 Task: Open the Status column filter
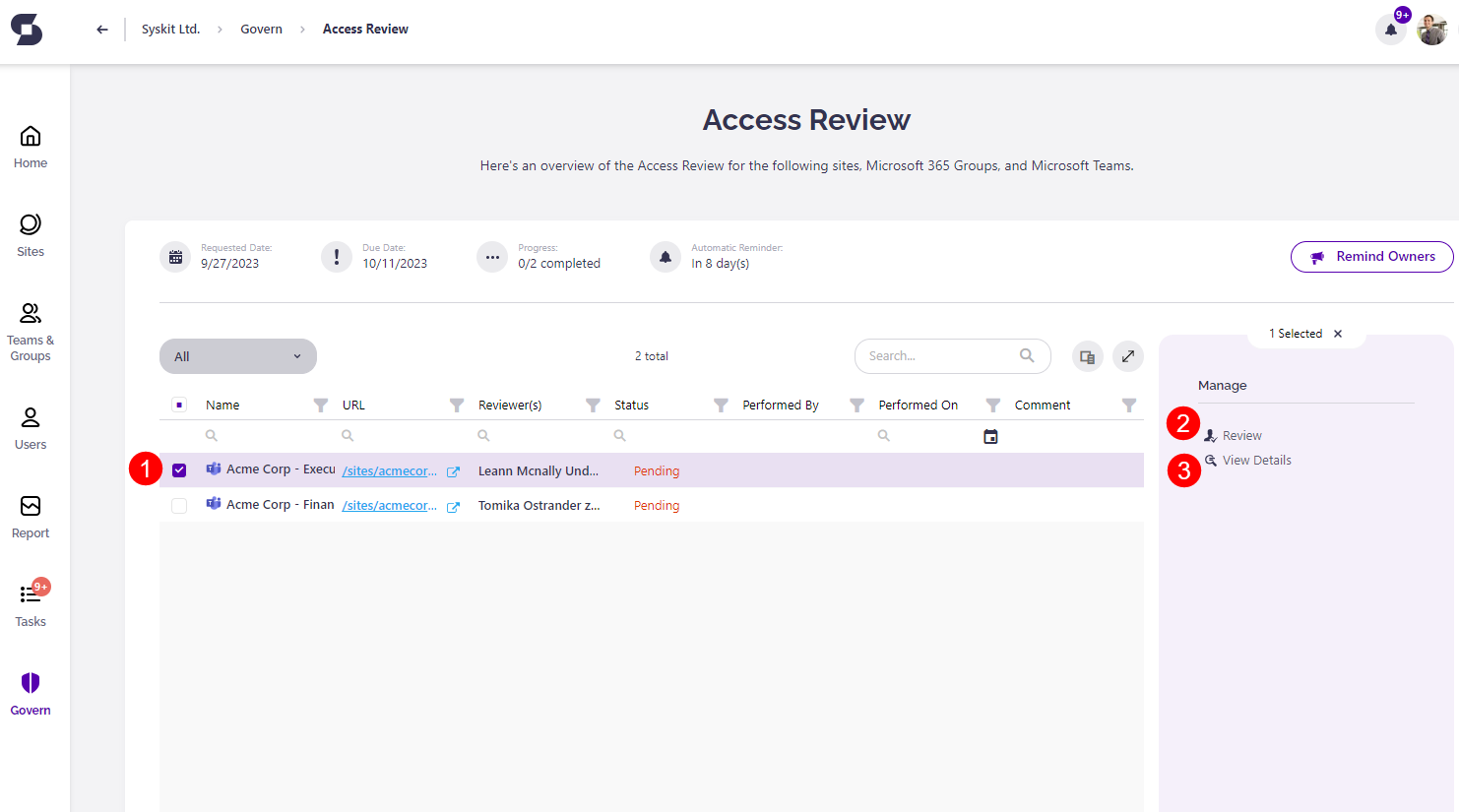tap(721, 404)
